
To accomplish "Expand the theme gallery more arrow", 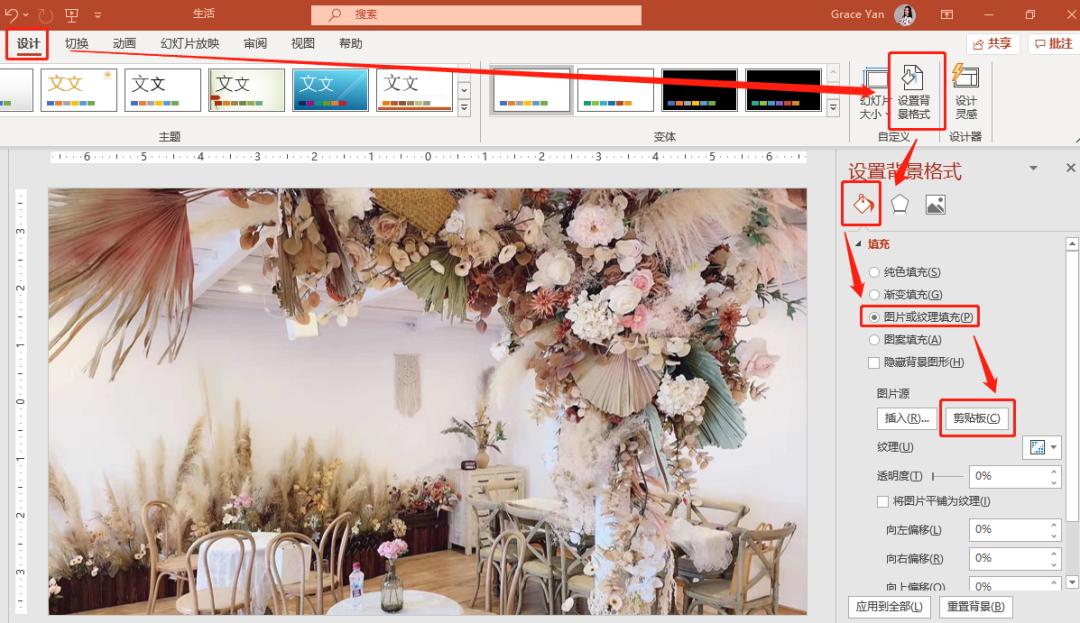I will [x=464, y=107].
